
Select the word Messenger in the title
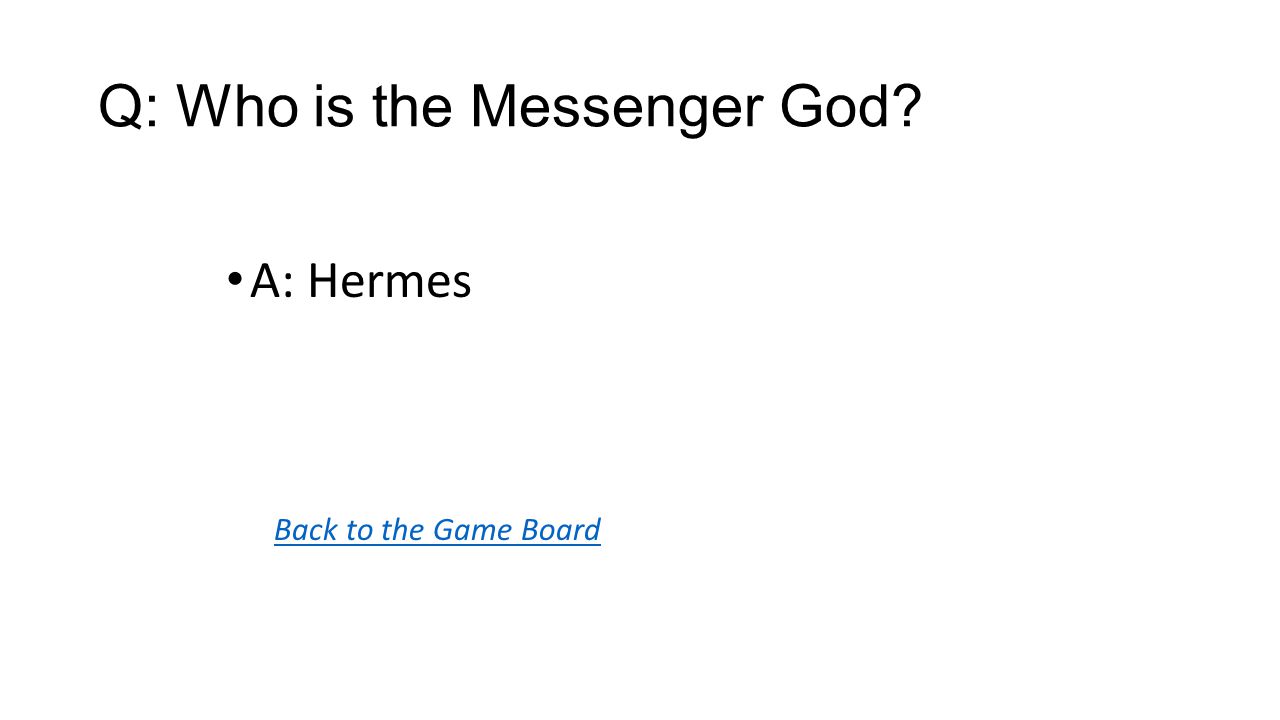point(612,108)
